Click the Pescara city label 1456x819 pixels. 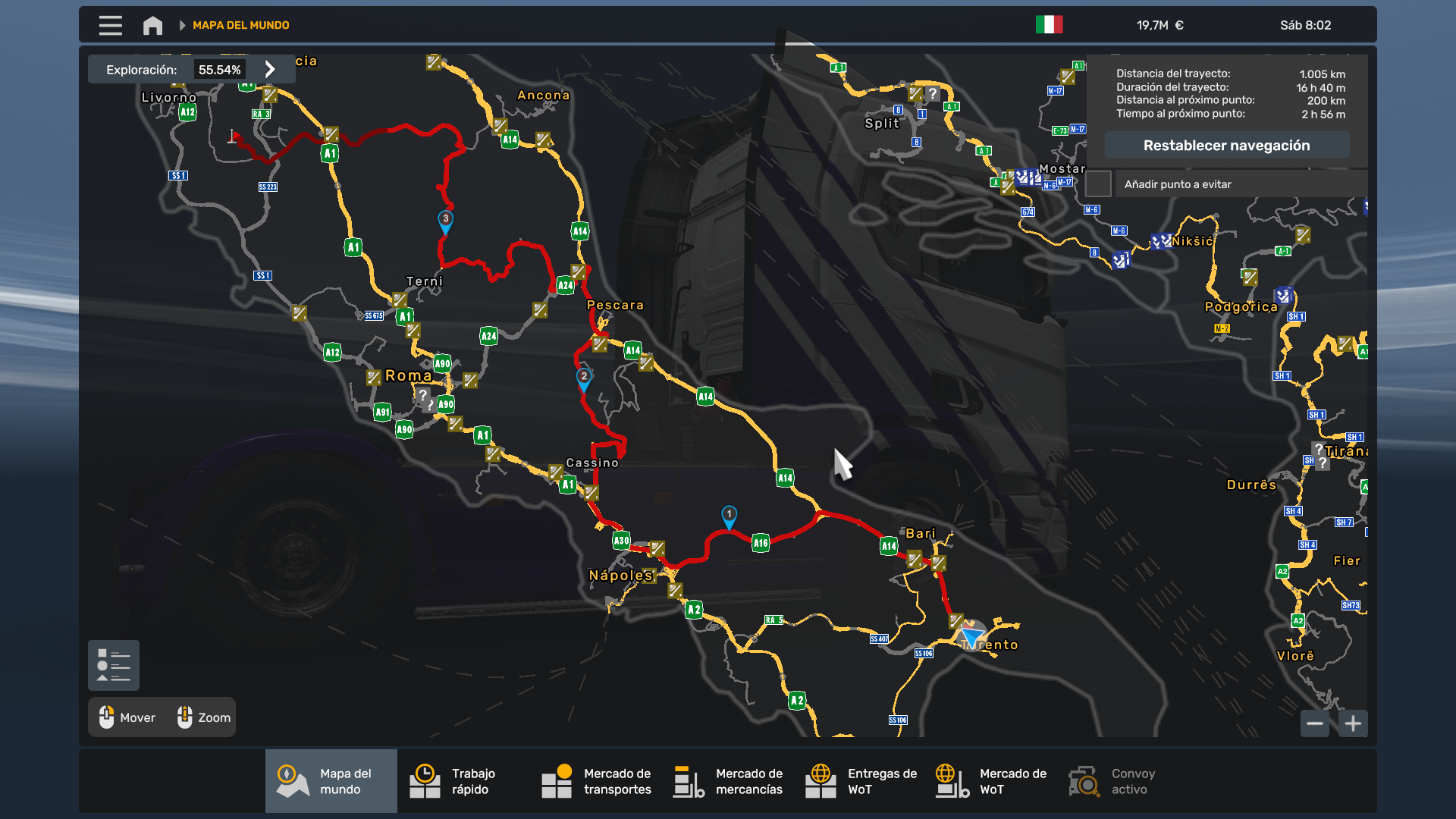[615, 305]
